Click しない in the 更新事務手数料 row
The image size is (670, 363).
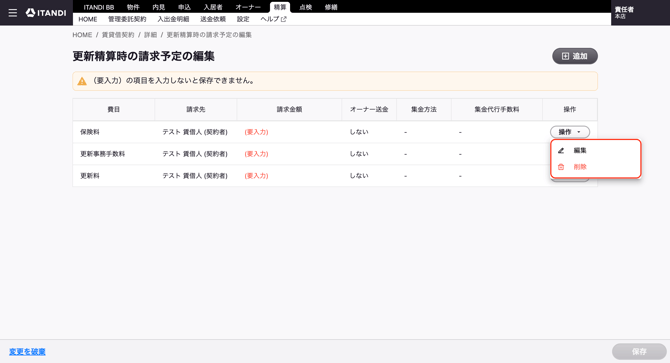pyautogui.click(x=359, y=154)
